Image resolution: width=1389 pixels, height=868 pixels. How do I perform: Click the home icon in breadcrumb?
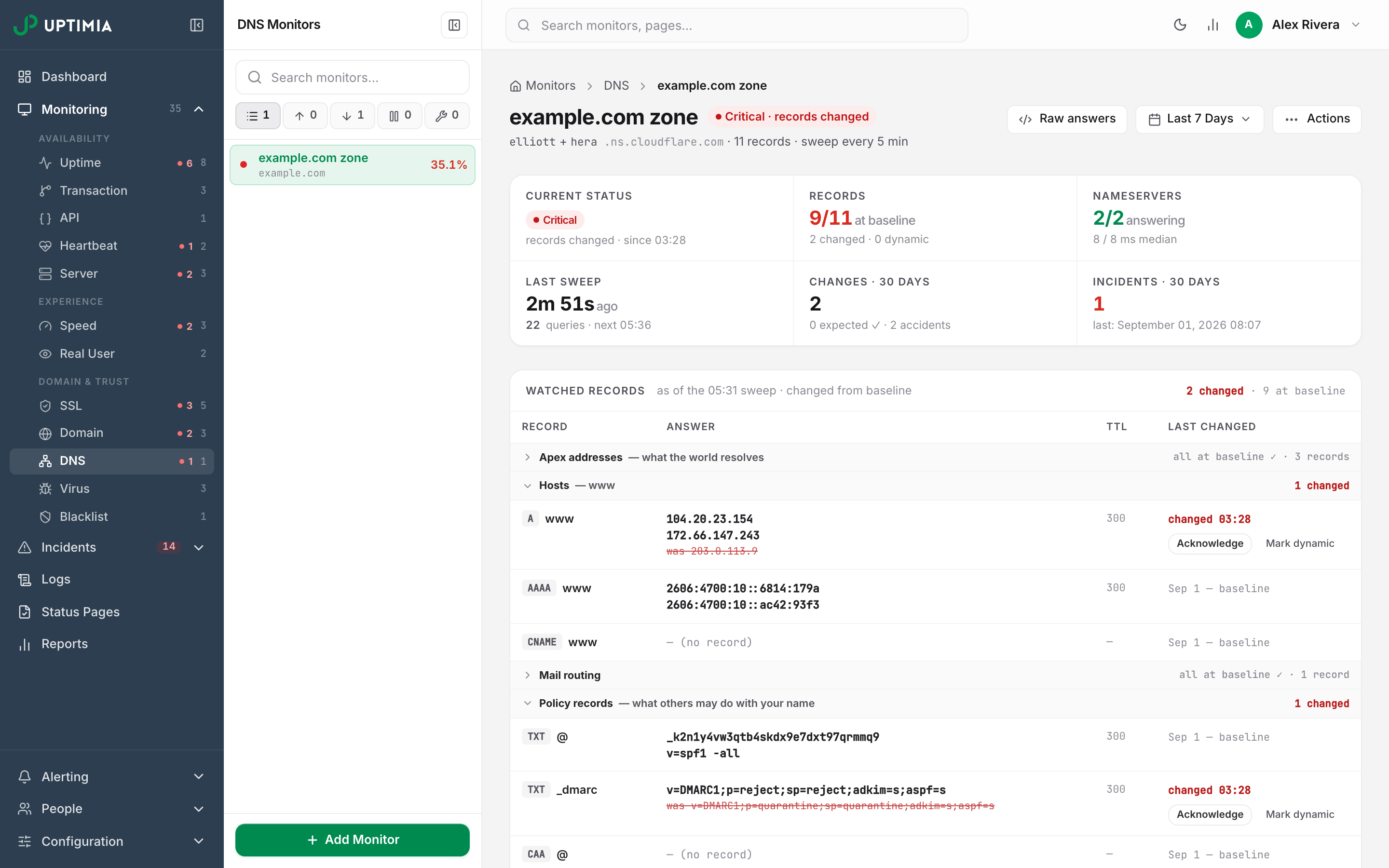(515, 86)
